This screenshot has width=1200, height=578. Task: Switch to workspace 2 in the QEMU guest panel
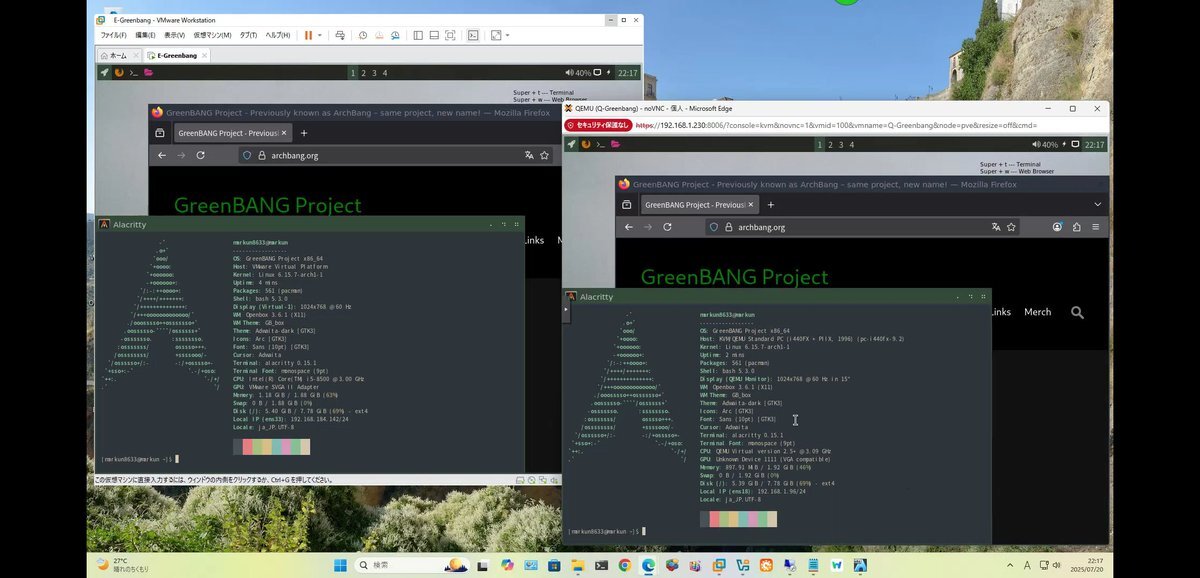[x=832, y=145]
